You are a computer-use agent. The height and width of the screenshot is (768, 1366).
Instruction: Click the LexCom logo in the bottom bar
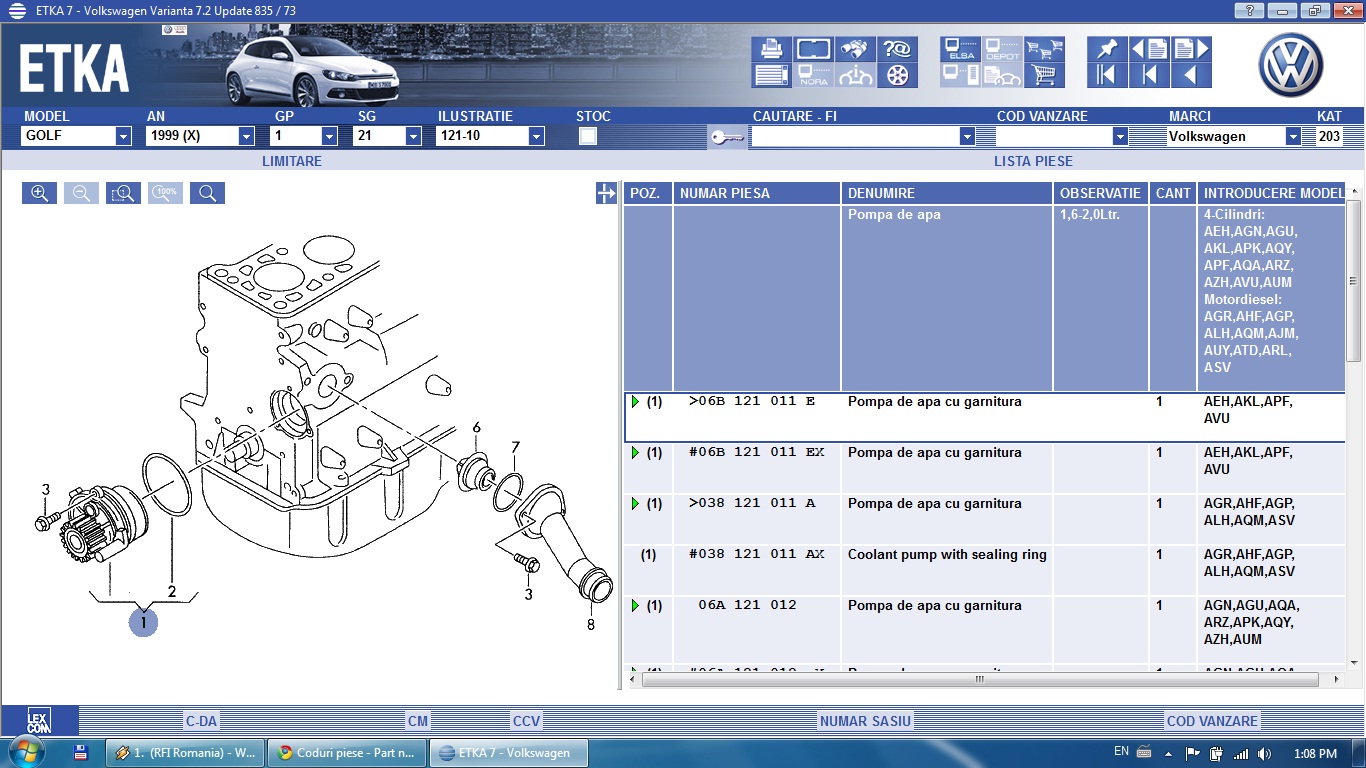point(39,721)
